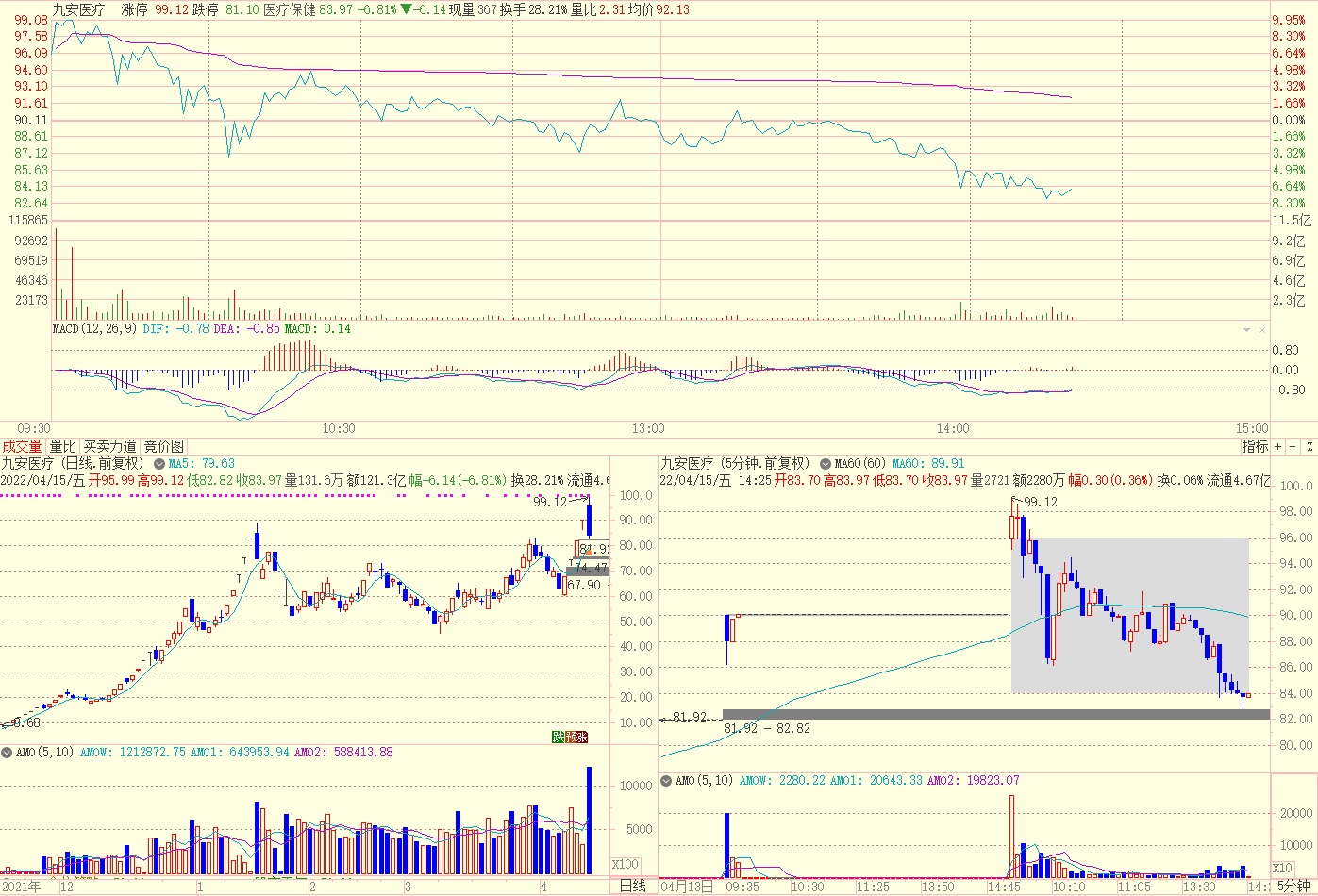Click the 九安医疗 (日线.前复权) chart title
1318x896 pixels.
[x=74, y=464]
